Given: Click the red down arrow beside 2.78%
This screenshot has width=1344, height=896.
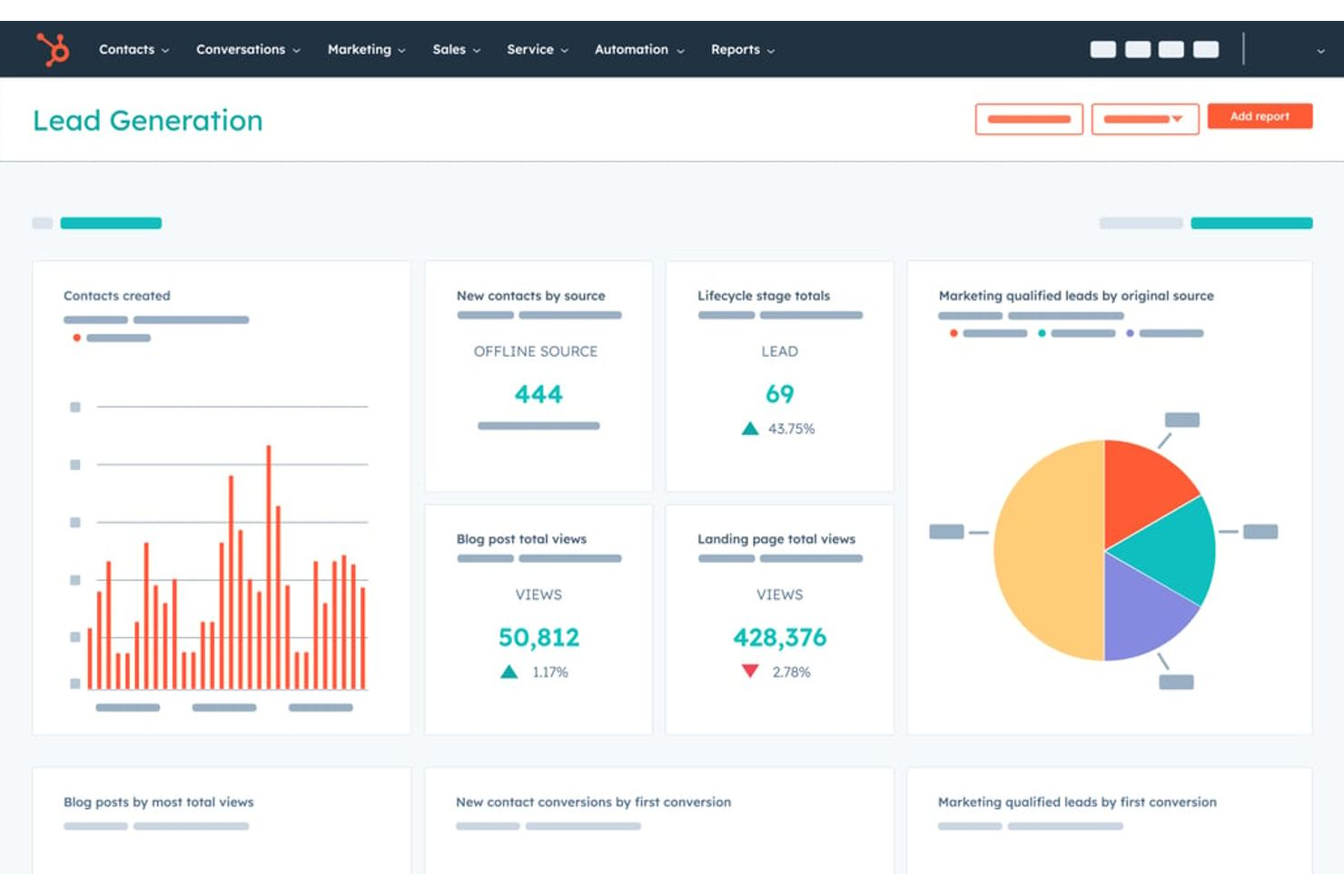Looking at the screenshot, I should 750,670.
